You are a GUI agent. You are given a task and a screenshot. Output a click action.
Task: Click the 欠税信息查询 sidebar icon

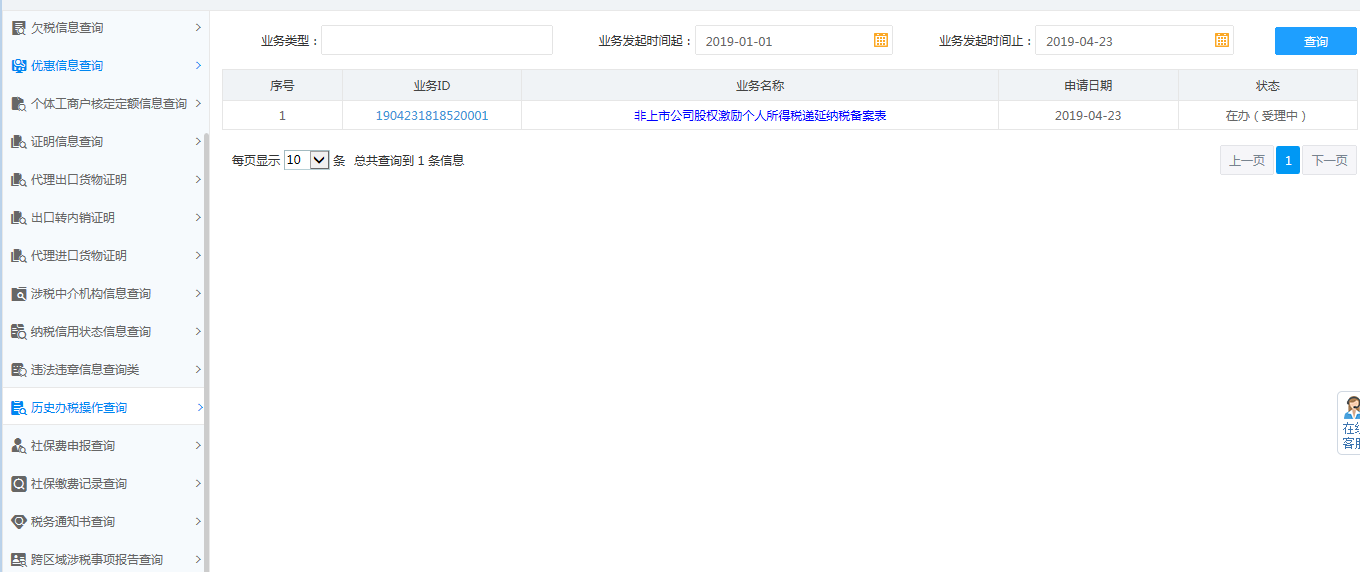pyautogui.click(x=18, y=28)
